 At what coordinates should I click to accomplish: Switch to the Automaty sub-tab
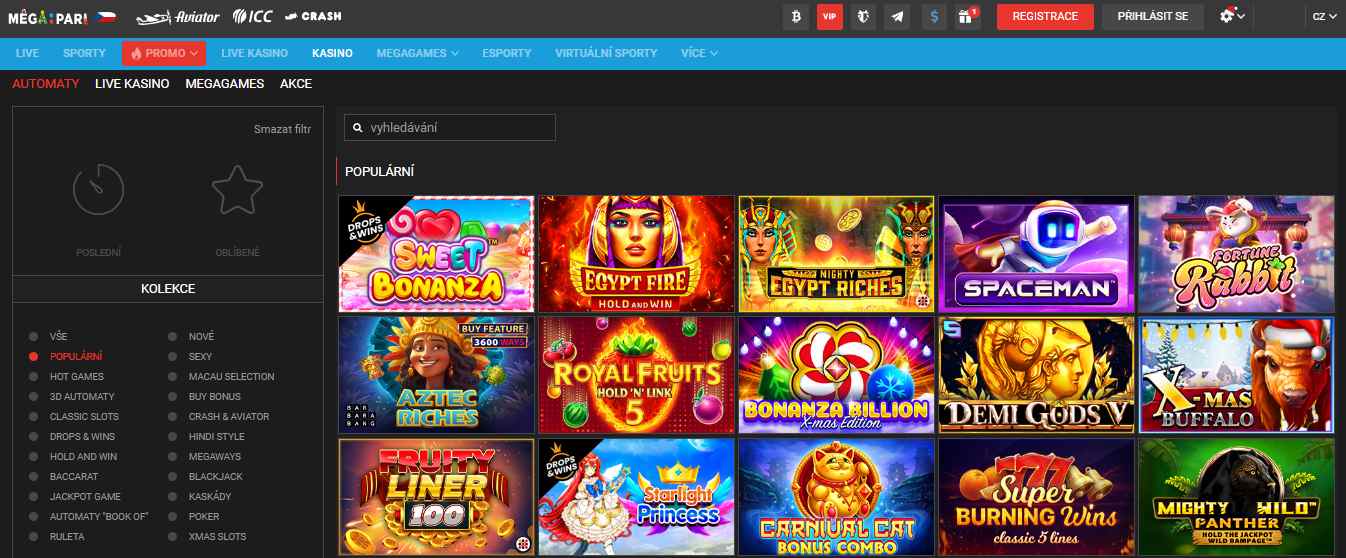[45, 83]
